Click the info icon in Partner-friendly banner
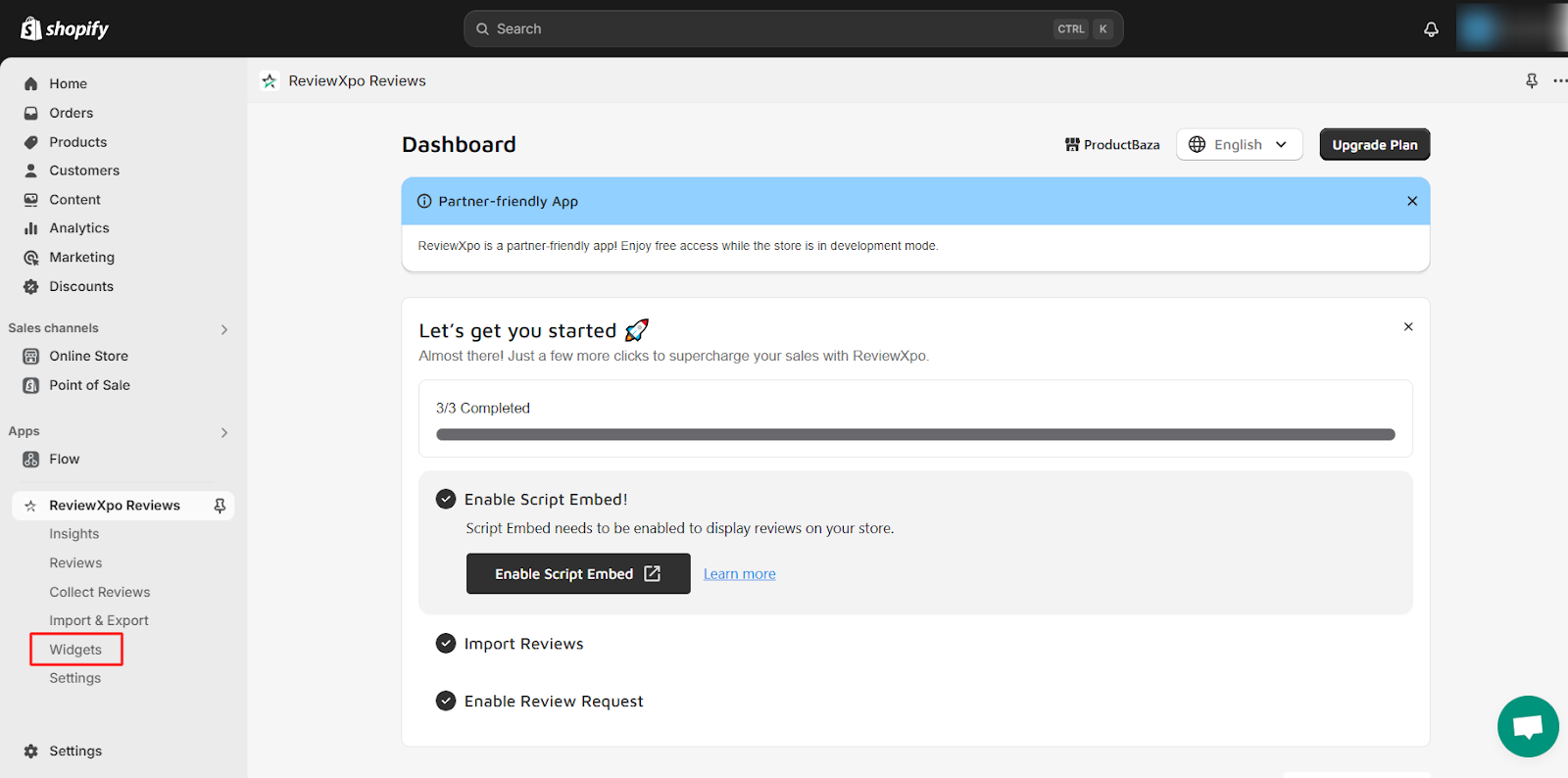1568x778 pixels. pos(424,201)
